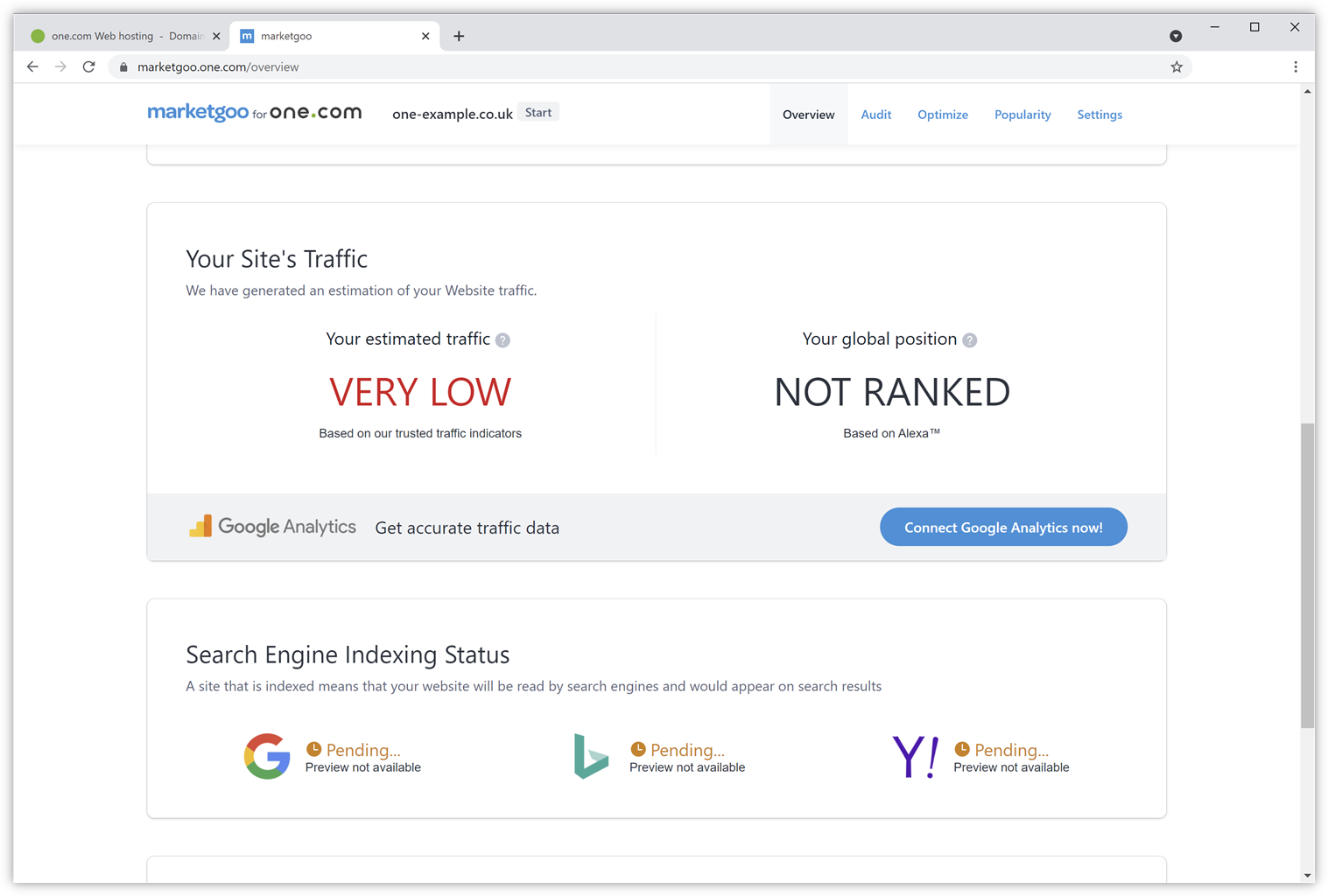Viewport: 1328px width, 896px height.
Task: Bookmark this page with the star icon
Action: tap(1177, 67)
